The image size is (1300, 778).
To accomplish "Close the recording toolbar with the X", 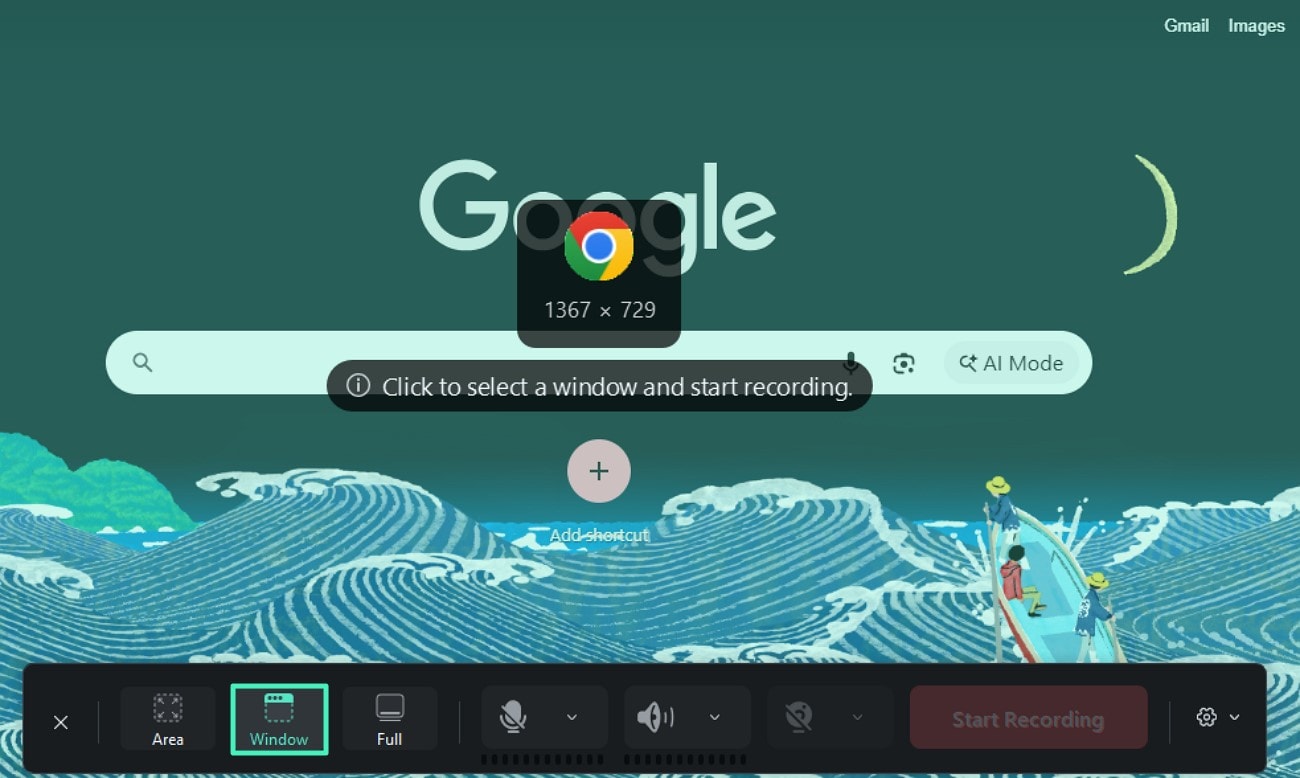I will (x=61, y=722).
